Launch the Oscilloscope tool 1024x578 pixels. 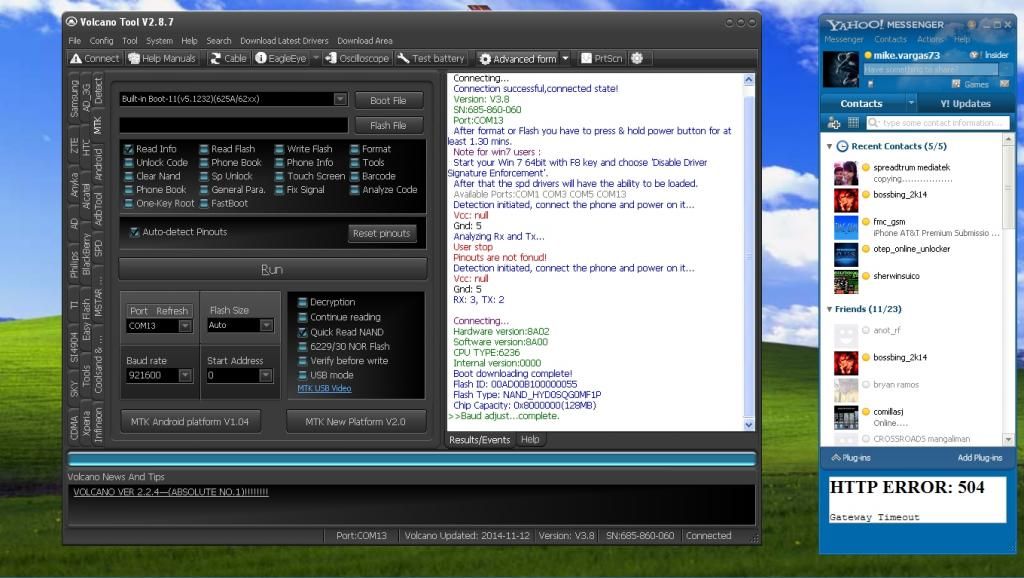[357, 58]
